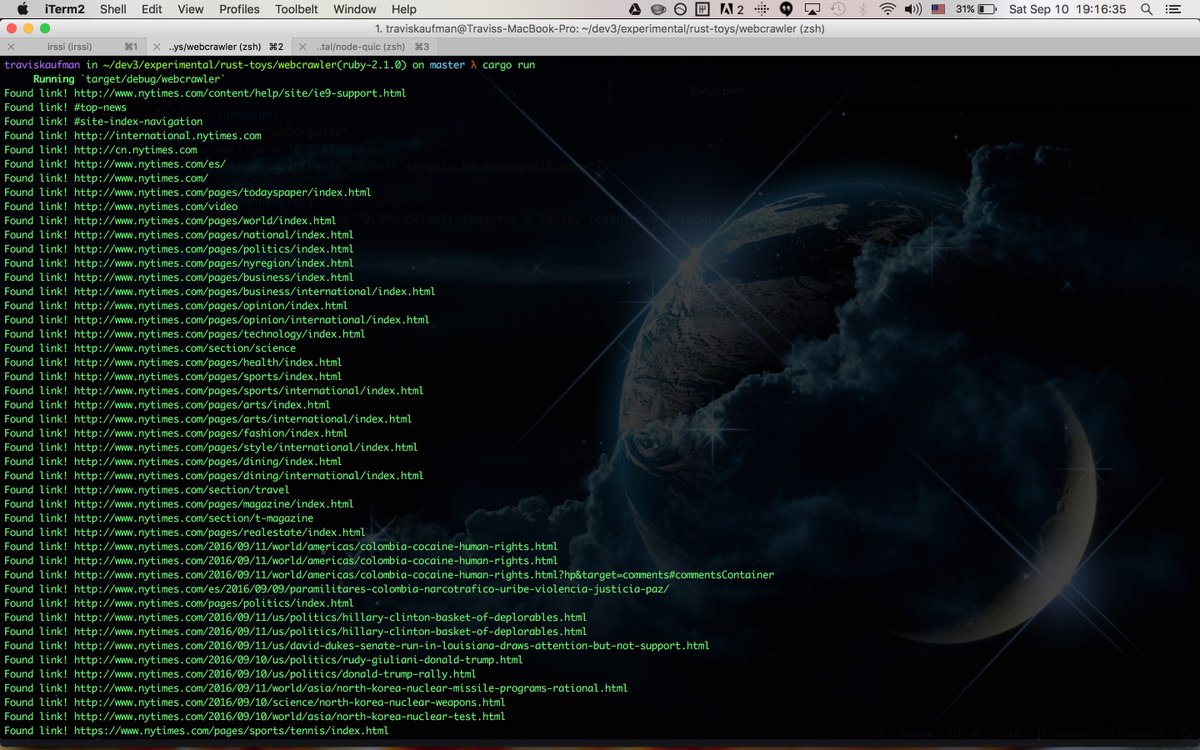Click the pages/technology/index.html URL
This screenshot has width=1200, height=750.
(x=220, y=334)
